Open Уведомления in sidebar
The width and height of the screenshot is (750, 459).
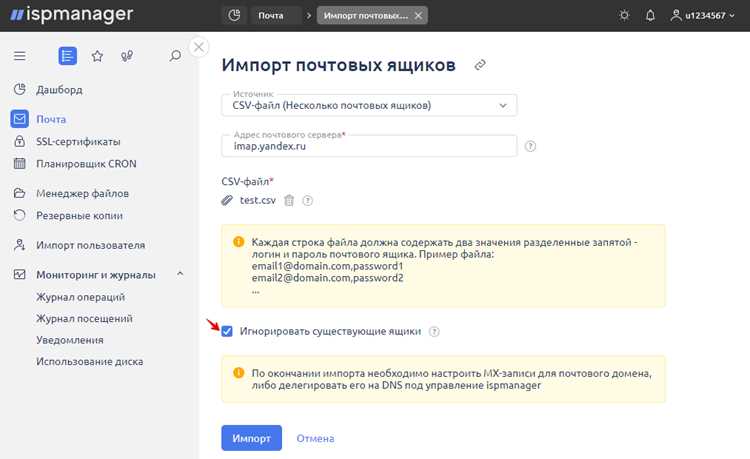click(x=70, y=340)
